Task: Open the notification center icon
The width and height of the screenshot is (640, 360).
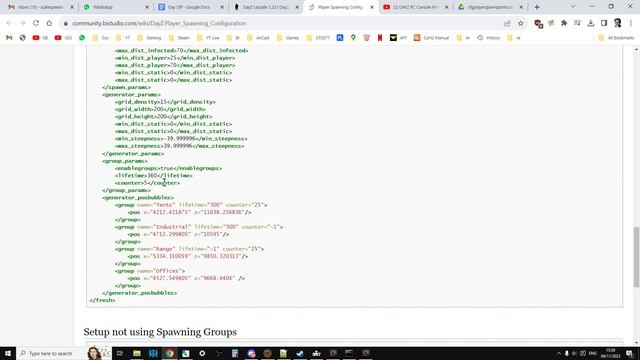Action: click(x=630, y=353)
